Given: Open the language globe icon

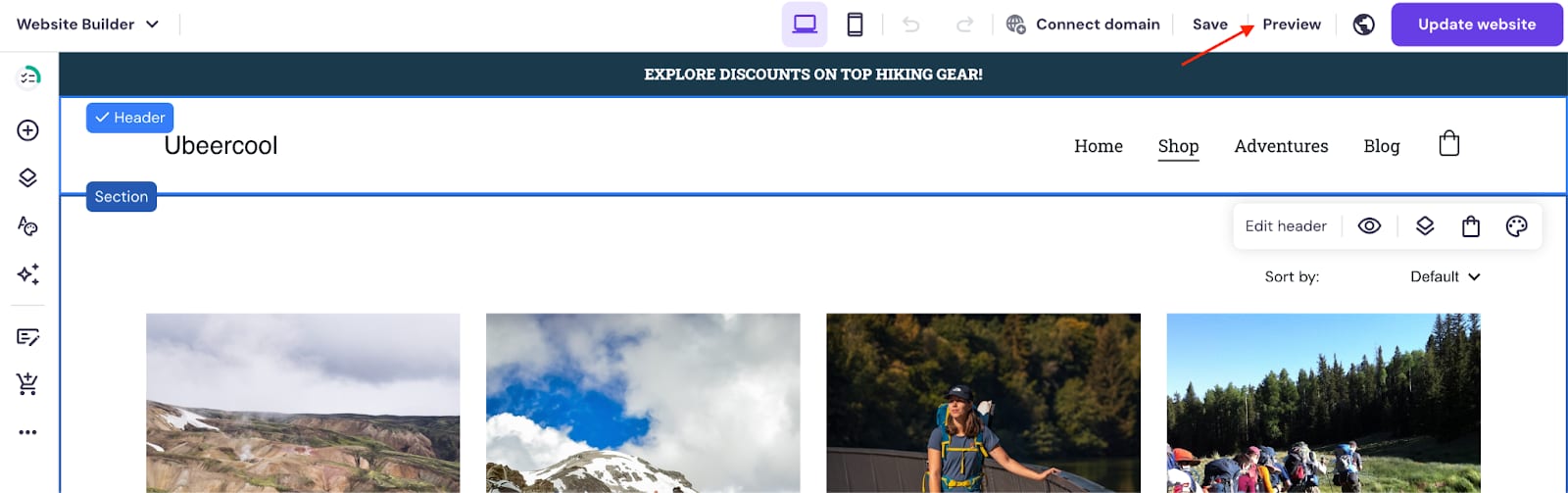Looking at the screenshot, I should (1363, 25).
